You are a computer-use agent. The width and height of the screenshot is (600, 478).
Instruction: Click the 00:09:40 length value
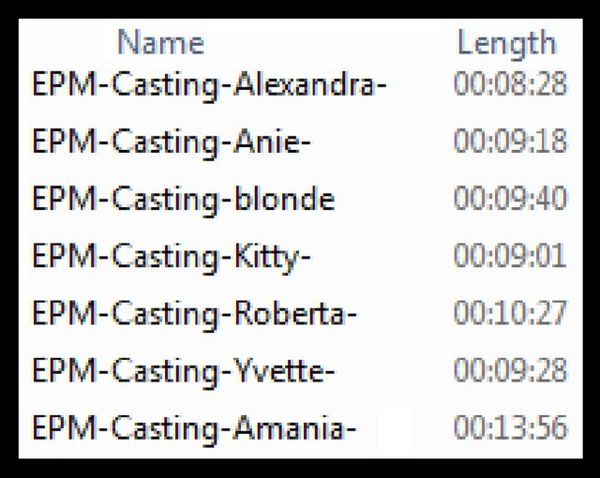coord(510,198)
